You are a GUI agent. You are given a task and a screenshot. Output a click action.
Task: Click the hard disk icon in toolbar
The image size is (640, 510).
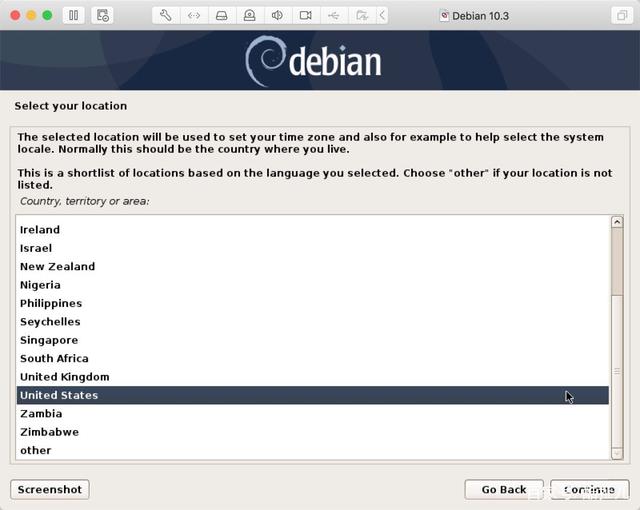click(x=222, y=16)
